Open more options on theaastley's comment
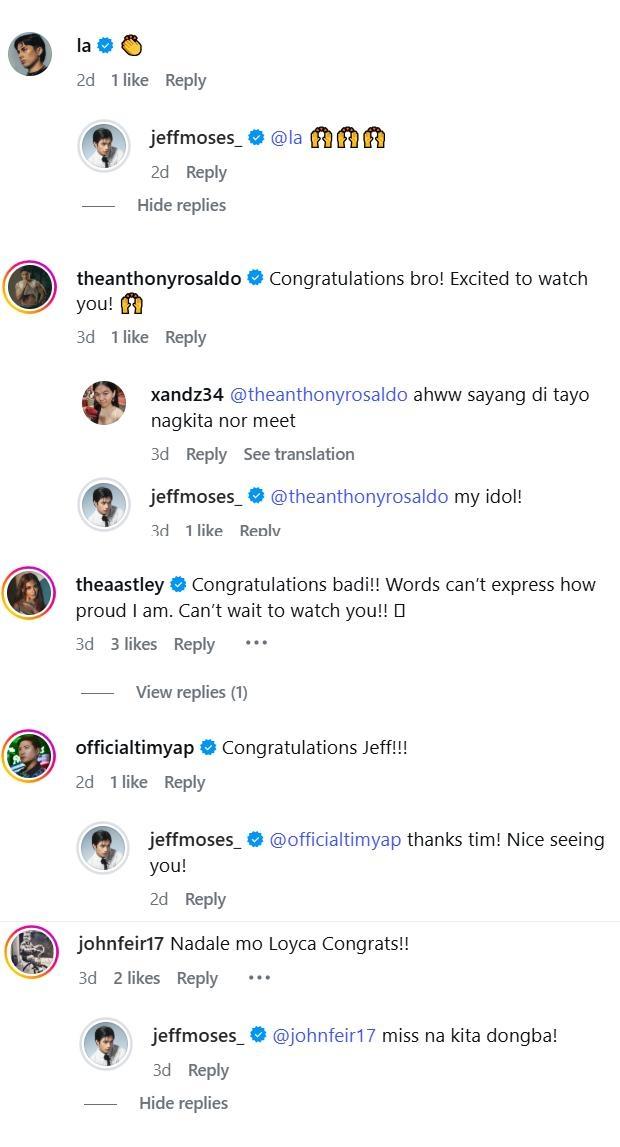This screenshot has width=620, height=1147. 256,643
